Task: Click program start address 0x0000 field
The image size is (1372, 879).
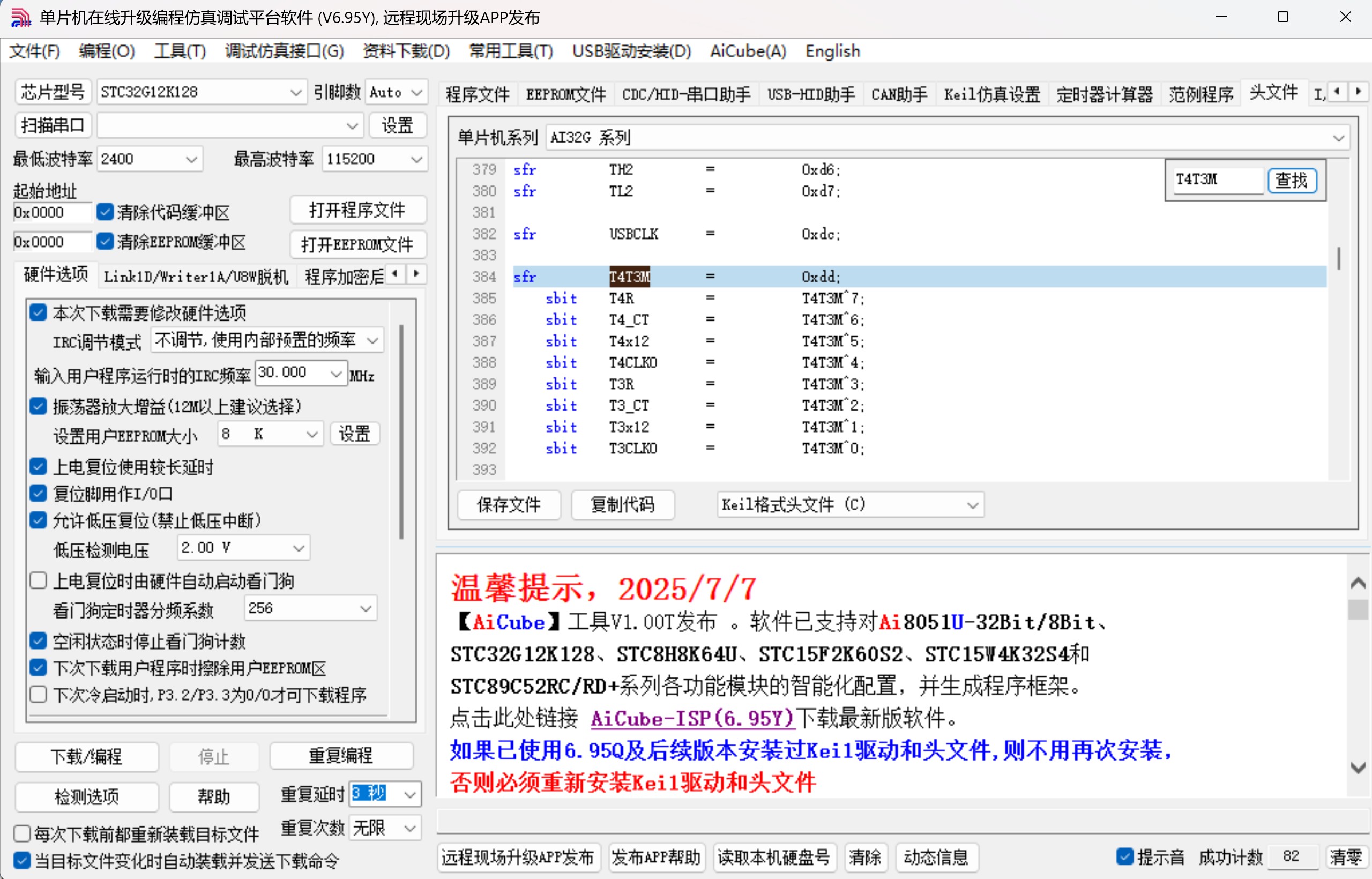Action: pyautogui.click(x=51, y=212)
